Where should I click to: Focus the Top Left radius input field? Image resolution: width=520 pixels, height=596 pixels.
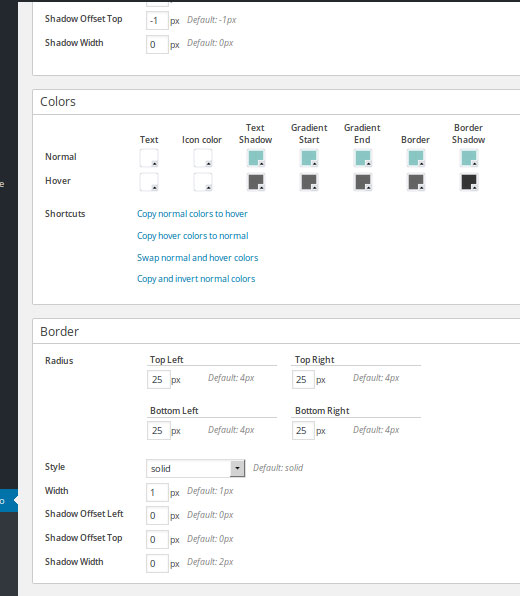pos(159,379)
